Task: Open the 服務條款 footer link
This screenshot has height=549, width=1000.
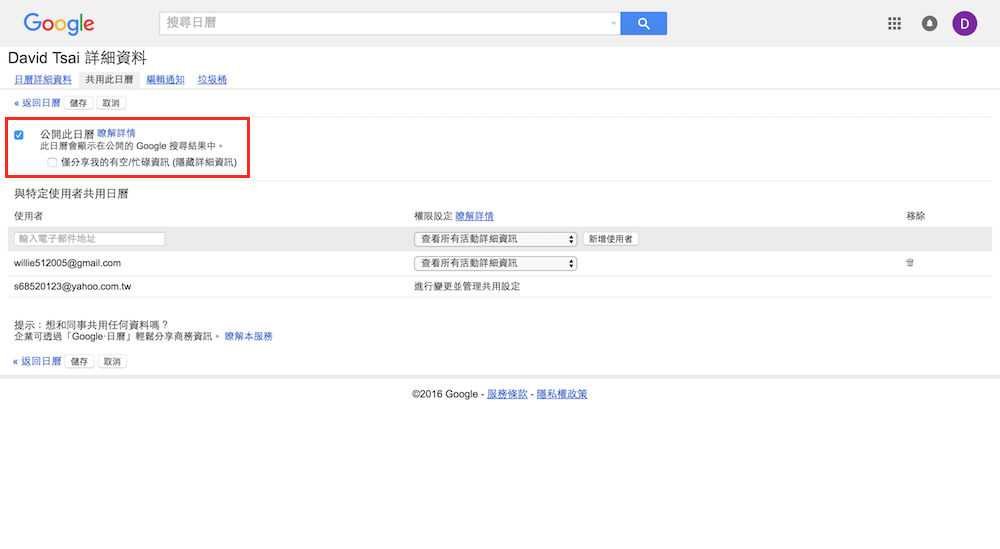Action: pos(507,394)
